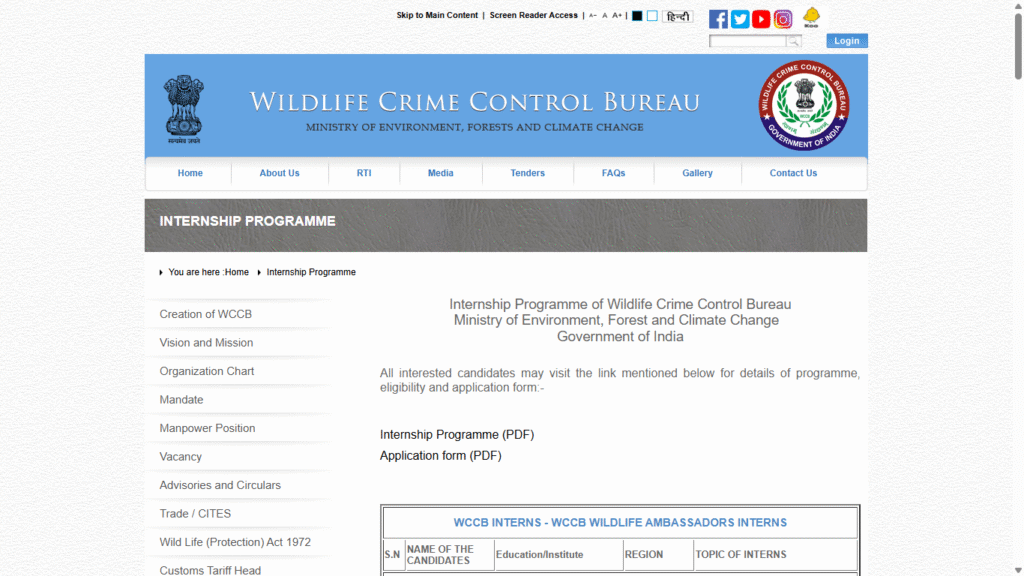Open the Application form (PDF) link
Screen dimensions: 1024x576
pyautogui.click(x=441, y=456)
